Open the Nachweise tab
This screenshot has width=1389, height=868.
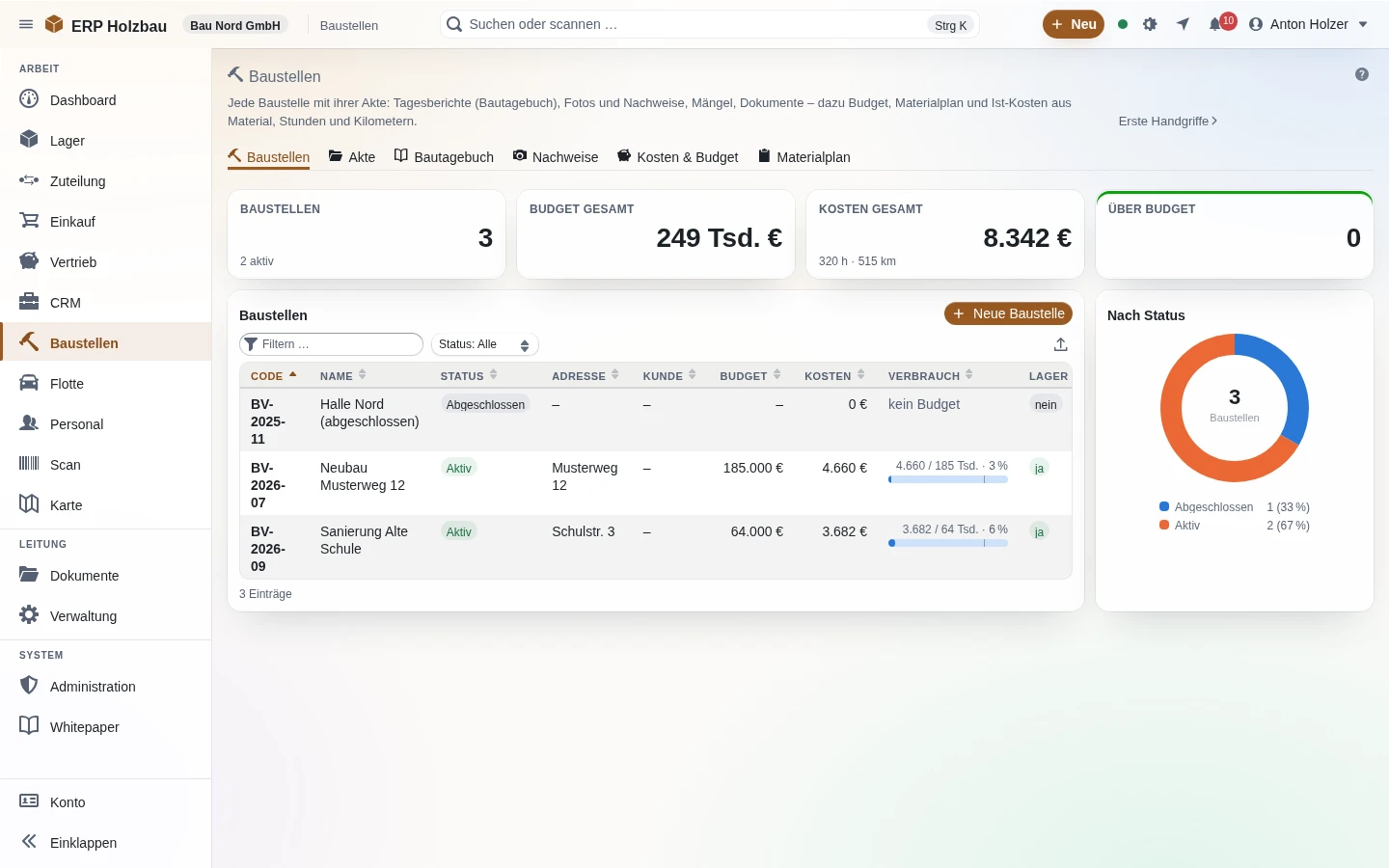click(556, 156)
